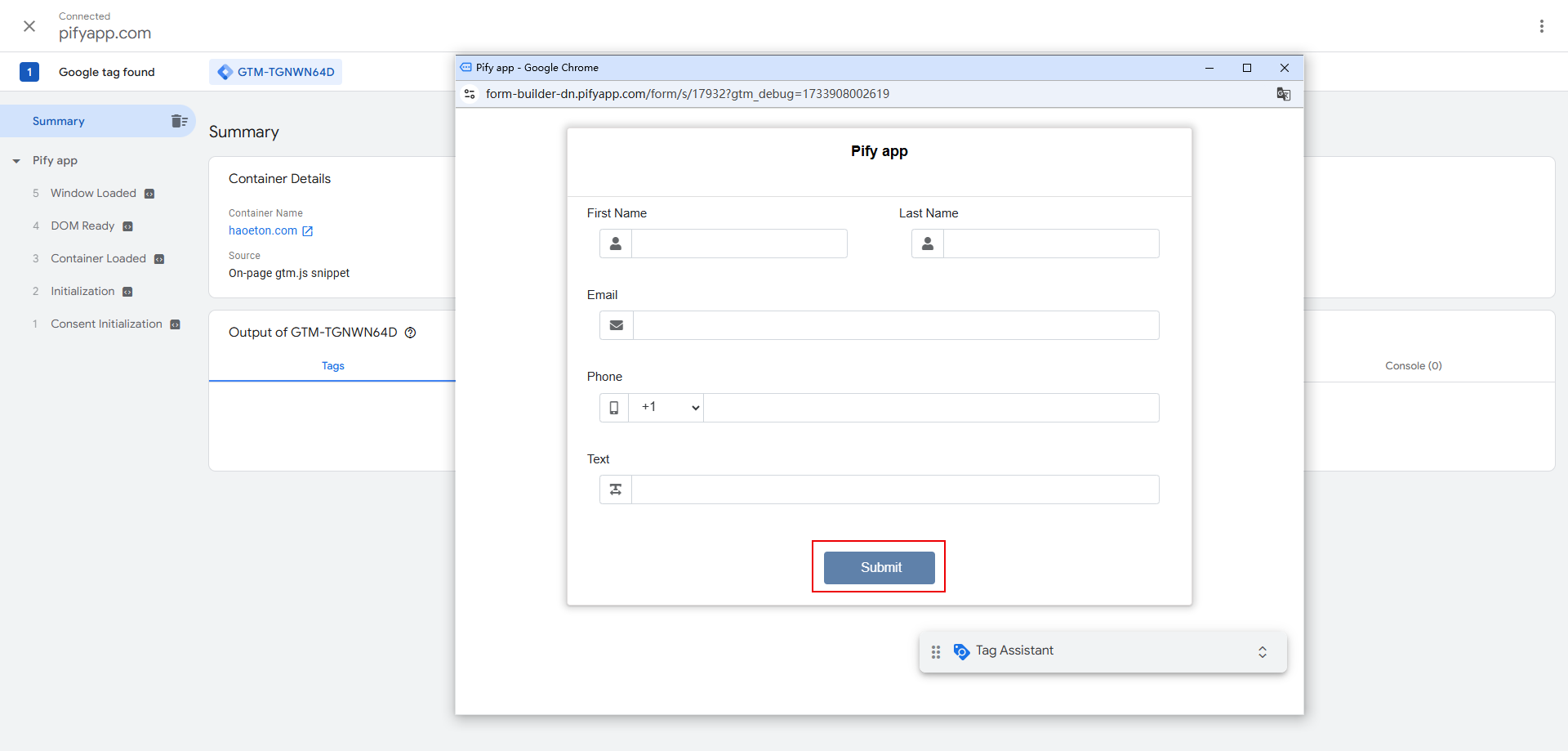1568x751 pixels.
Task: Maximize the Pify app Chrome window
Action: pos(1247,68)
